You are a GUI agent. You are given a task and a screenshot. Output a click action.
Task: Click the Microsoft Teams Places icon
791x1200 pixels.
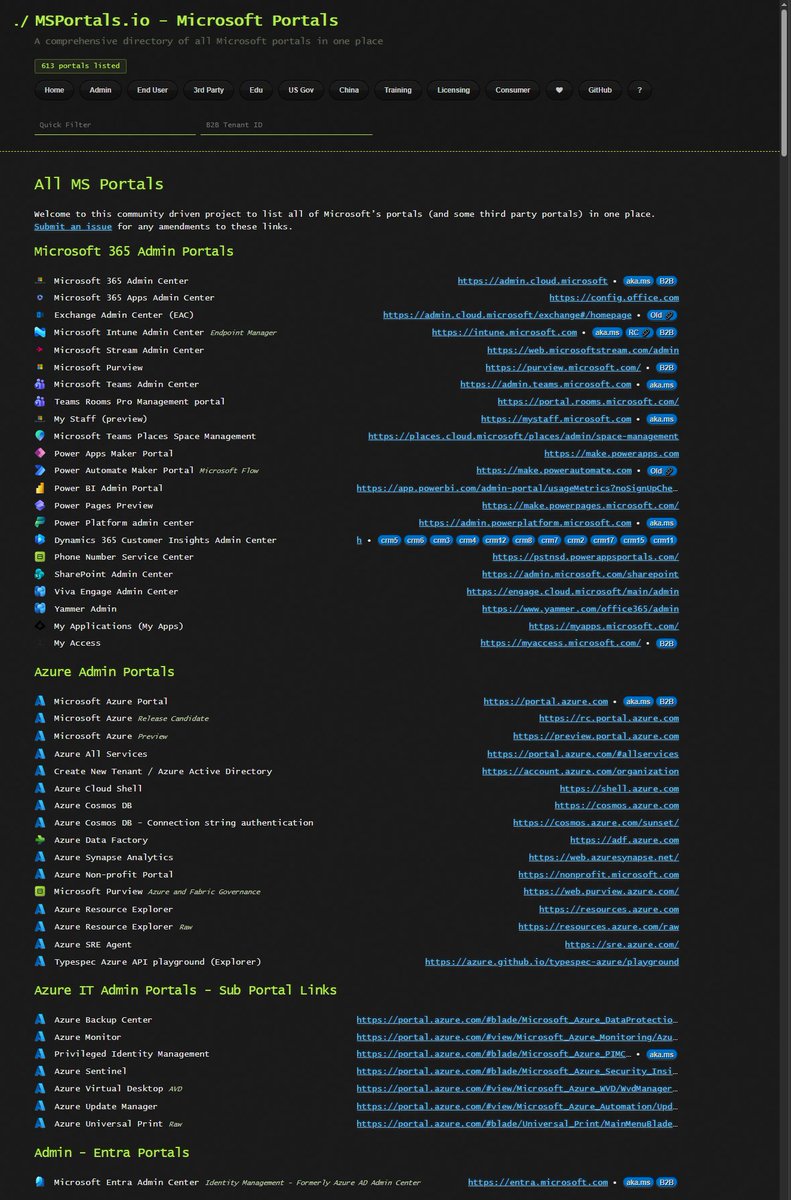[40, 436]
